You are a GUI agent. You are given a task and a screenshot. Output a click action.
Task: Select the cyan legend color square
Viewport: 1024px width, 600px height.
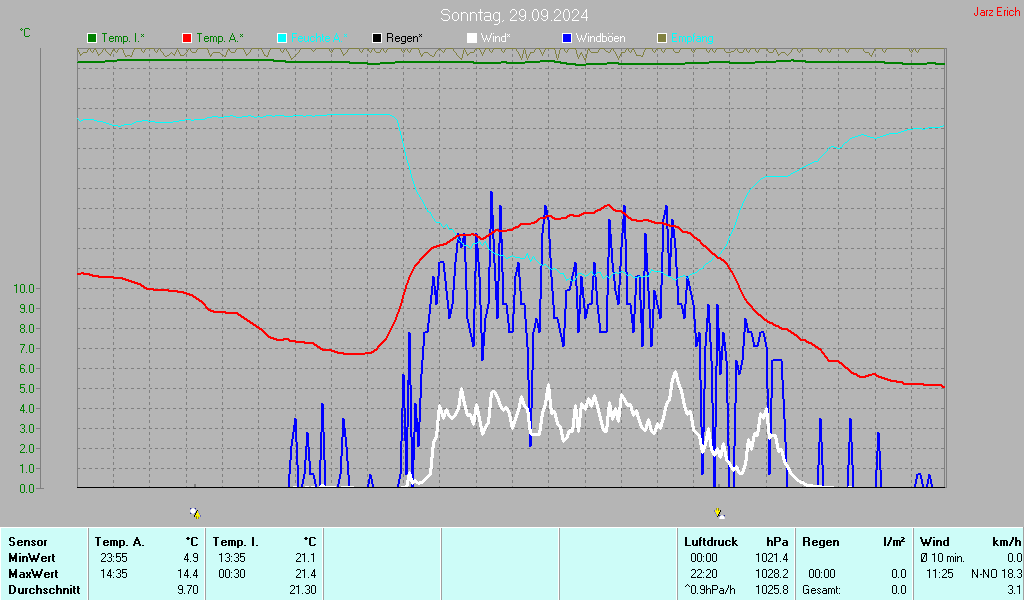[282, 38]
